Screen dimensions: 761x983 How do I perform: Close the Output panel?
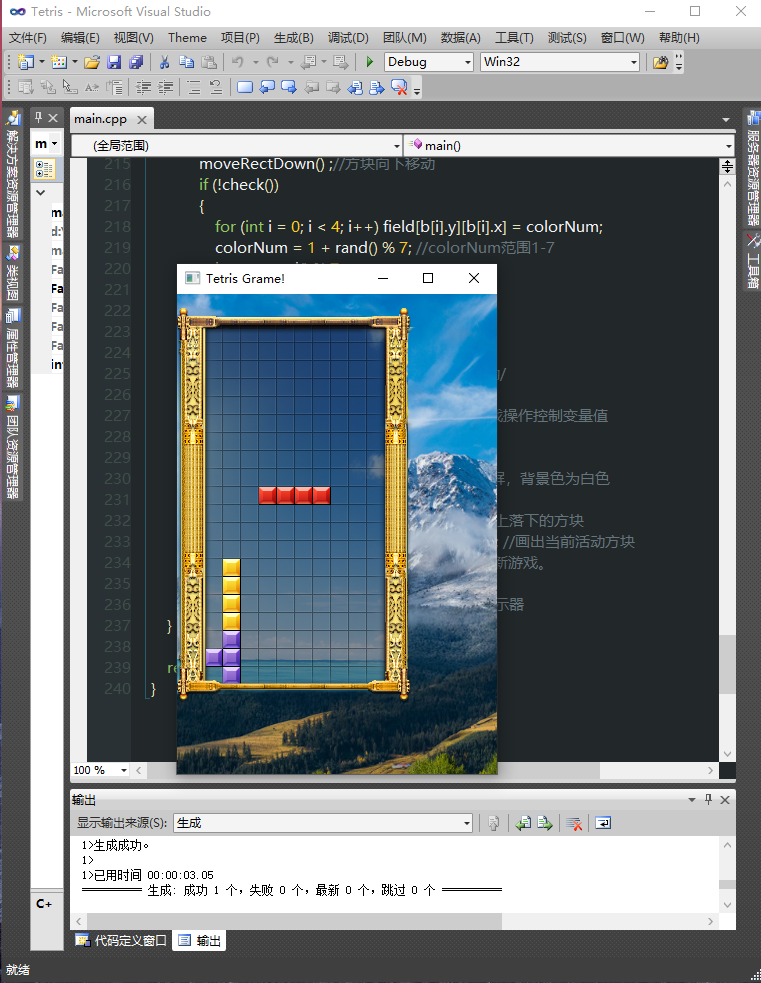[x=725, y=799]
